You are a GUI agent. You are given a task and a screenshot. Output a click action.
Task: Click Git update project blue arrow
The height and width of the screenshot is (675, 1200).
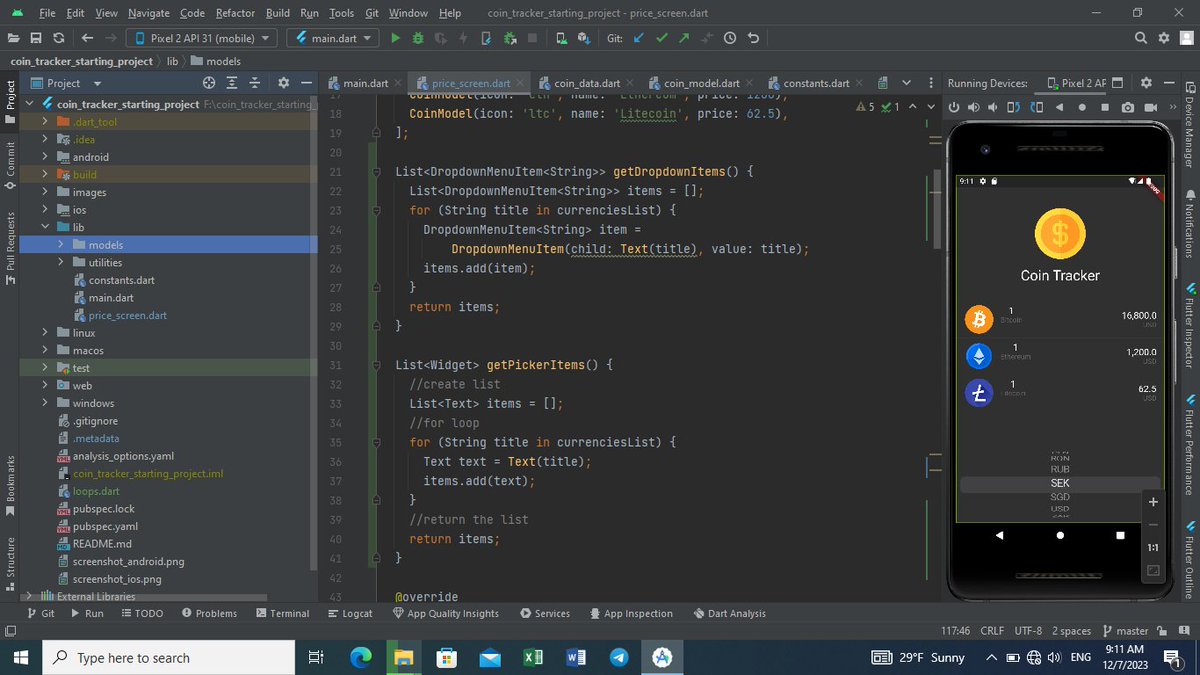click(x=639, y=38)
